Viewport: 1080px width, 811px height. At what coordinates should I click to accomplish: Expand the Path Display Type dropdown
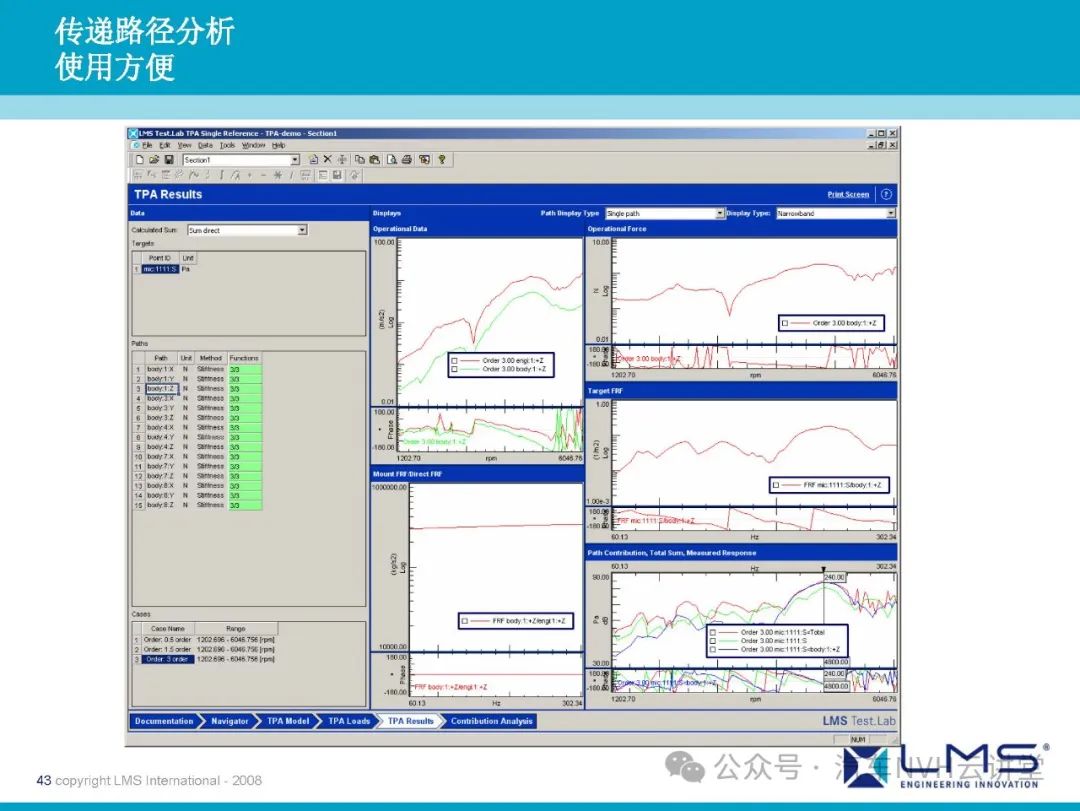[x=719, y=213]
